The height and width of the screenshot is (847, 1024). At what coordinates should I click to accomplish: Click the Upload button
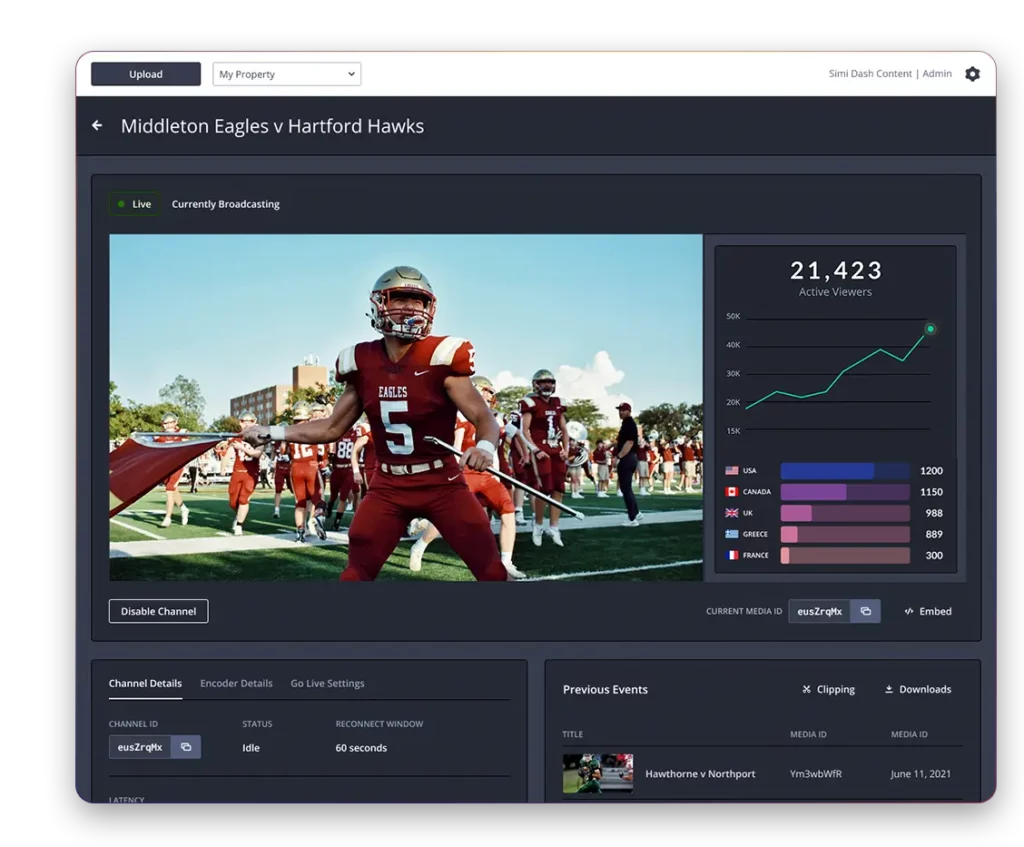coord(146,74)
